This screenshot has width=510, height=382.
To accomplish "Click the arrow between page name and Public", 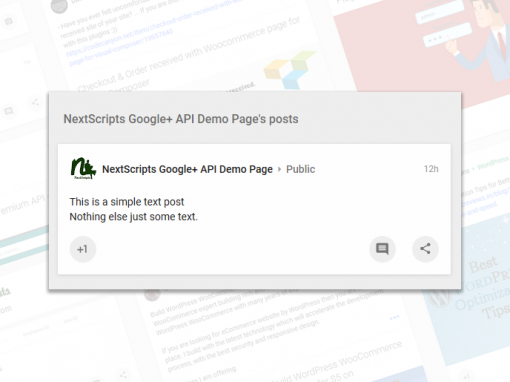I will [279, 169].
